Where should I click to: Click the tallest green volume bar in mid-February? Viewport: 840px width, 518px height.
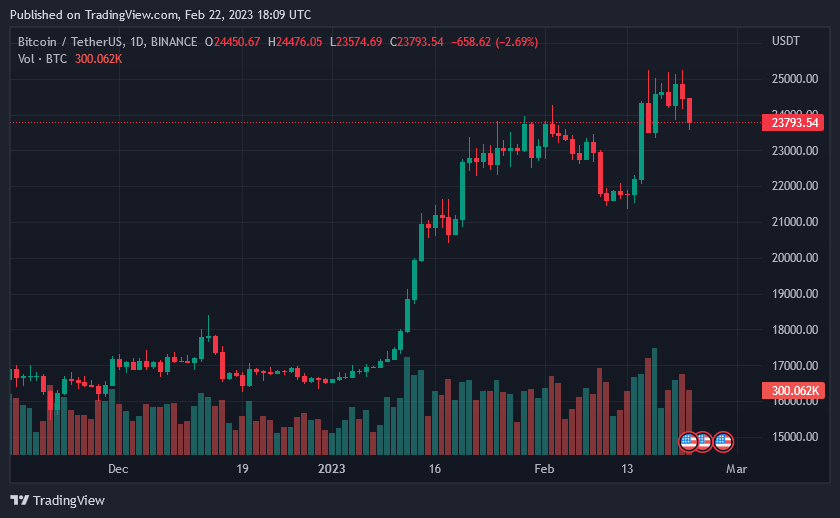point(654,401)
